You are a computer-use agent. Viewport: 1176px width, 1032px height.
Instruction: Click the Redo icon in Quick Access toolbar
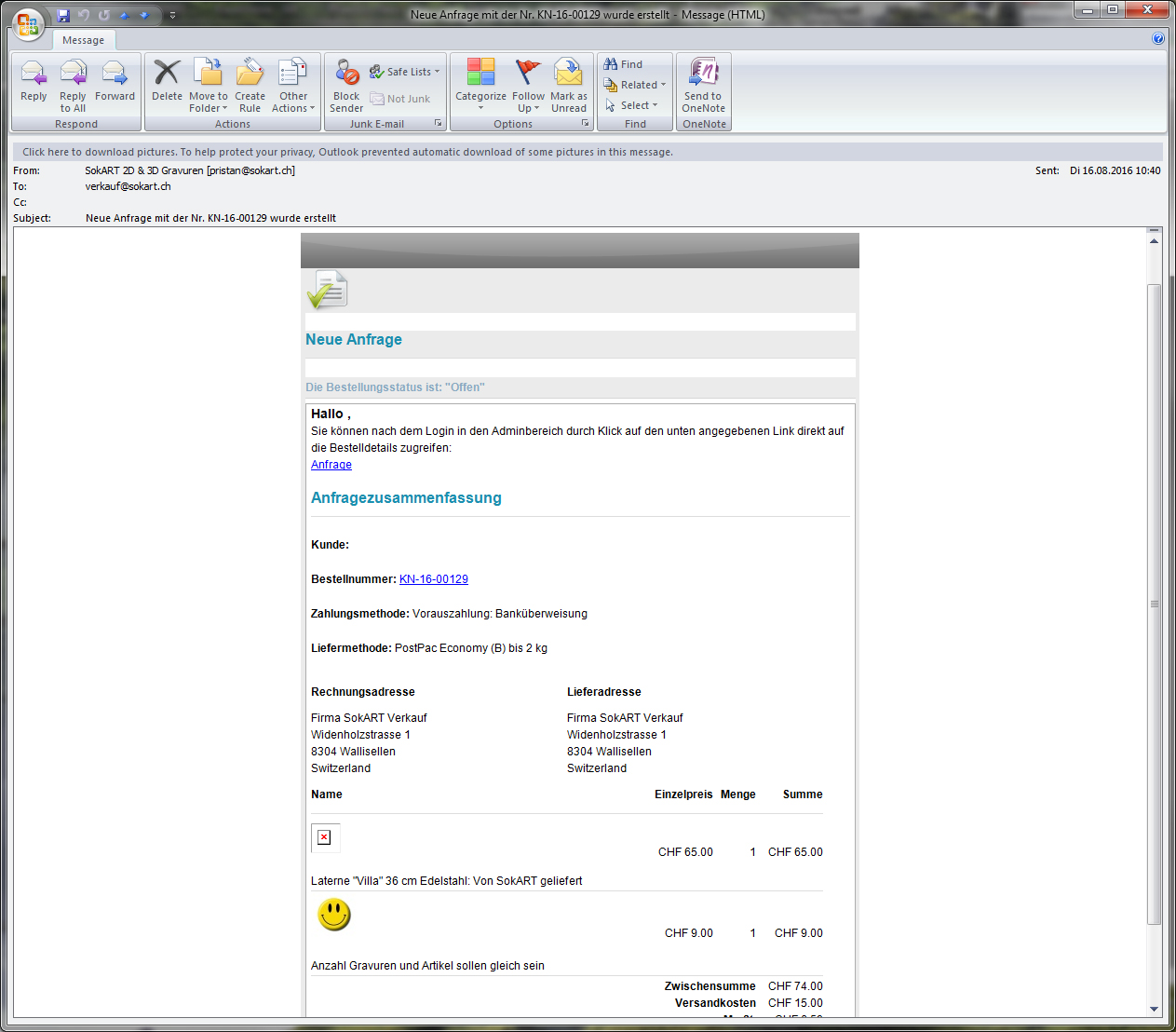[103, 15]
